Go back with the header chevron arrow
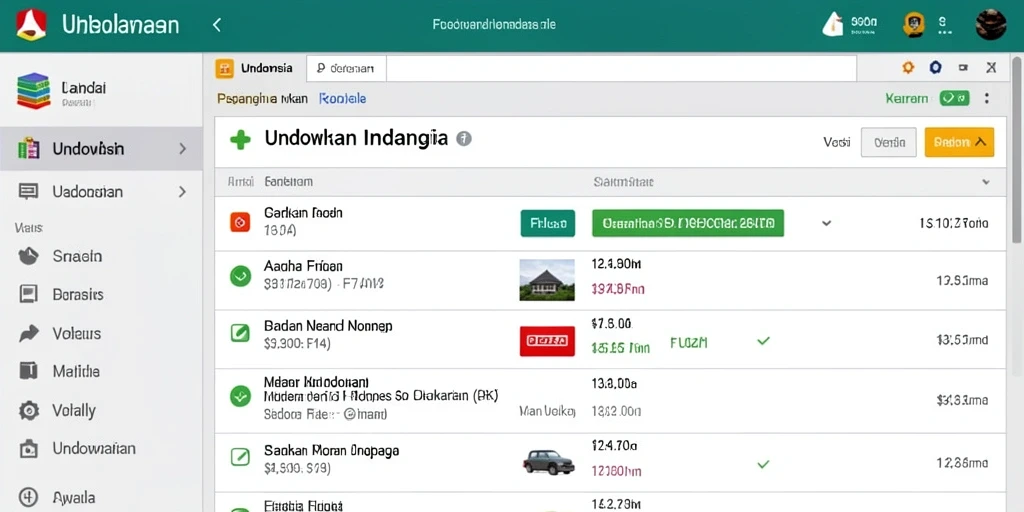The height and width of the screenshot is (512, 1024). (x=217, y=25)
